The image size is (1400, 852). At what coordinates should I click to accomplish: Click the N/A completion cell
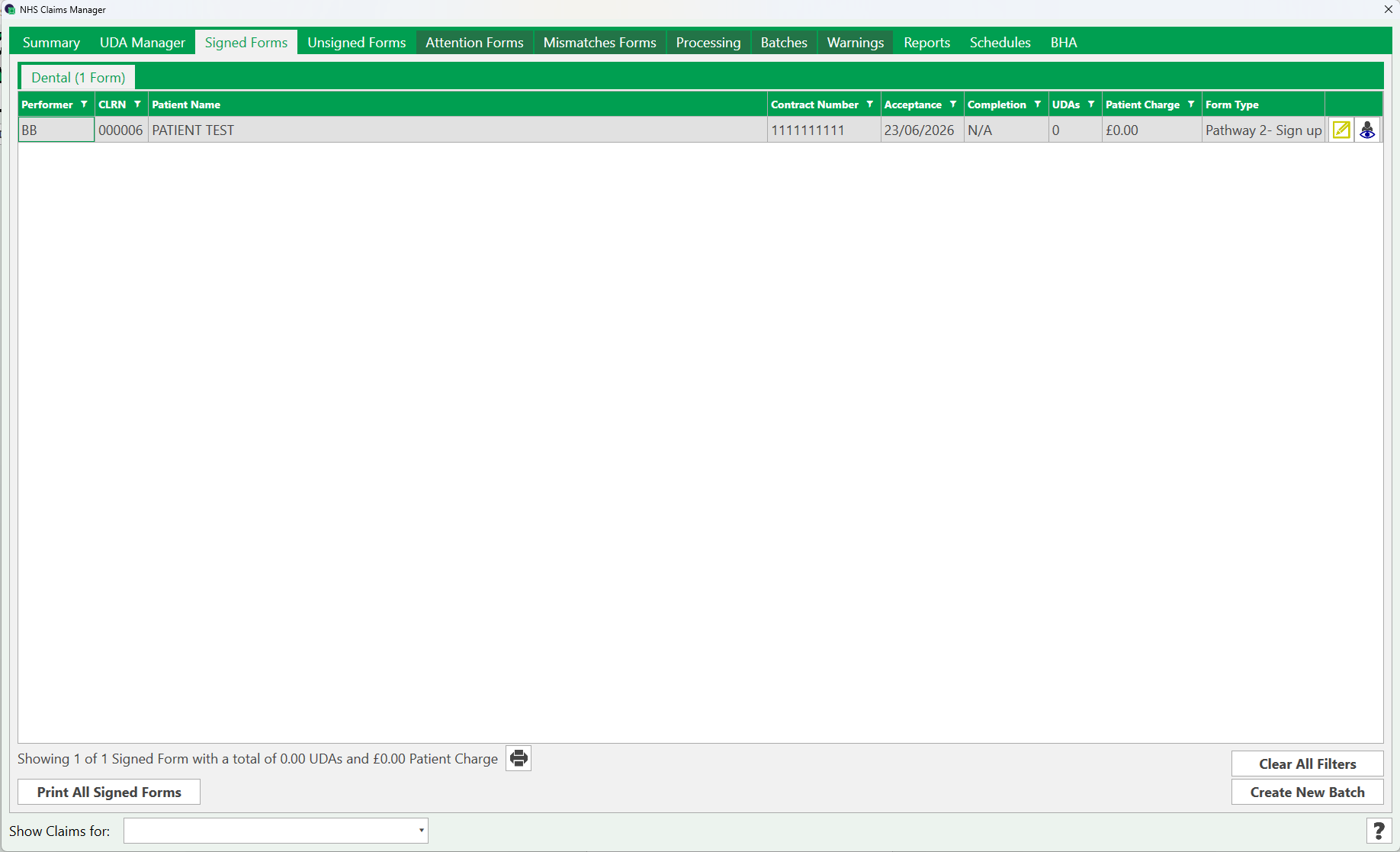tap(1007, 130)
